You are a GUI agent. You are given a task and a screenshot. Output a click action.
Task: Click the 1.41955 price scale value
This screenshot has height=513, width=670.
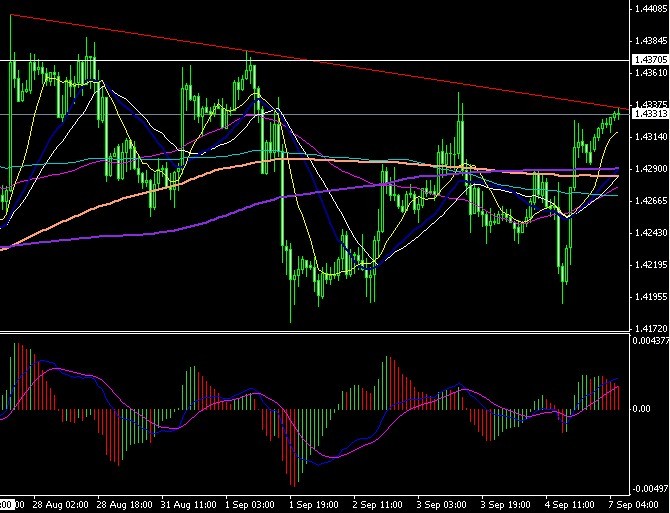652,296
